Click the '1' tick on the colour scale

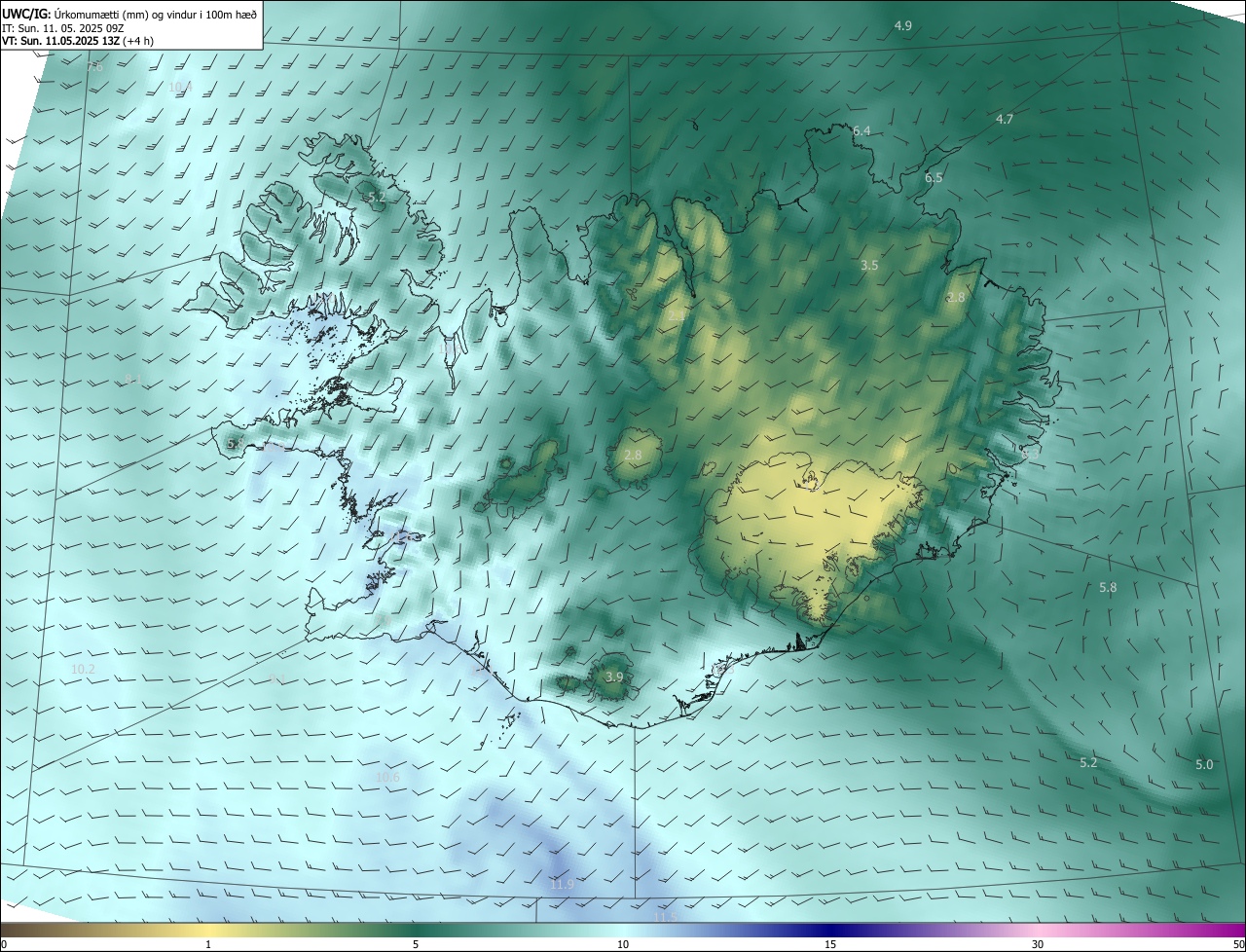coord(208,944)
